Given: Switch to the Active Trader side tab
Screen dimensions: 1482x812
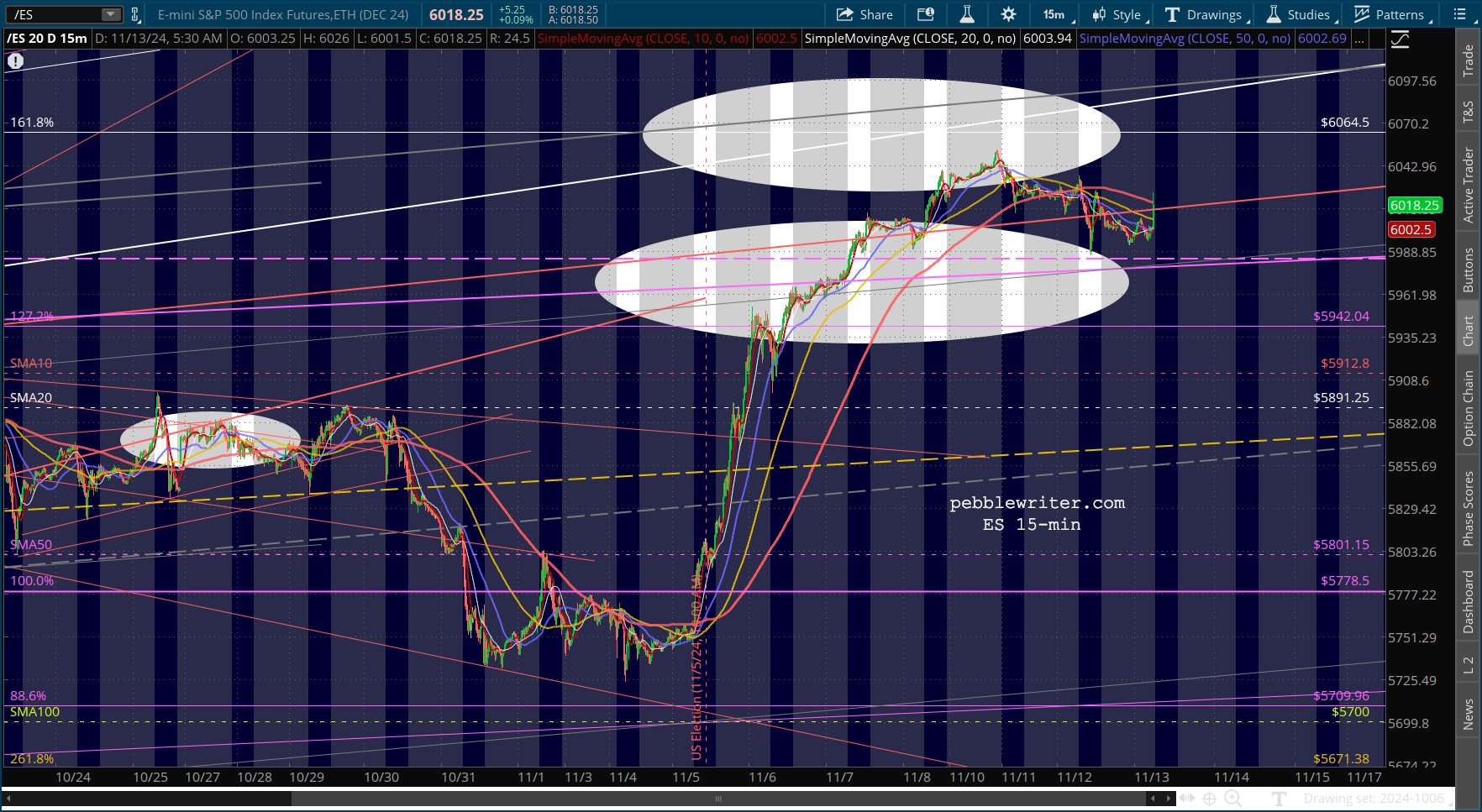Looking at the screenshot, I should click(x=1469, y=186).
